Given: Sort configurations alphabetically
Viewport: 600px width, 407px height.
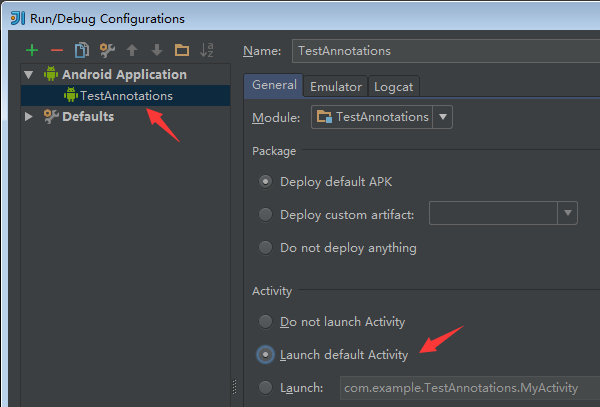Looking at the screenshot, I should tap(207, 50).
